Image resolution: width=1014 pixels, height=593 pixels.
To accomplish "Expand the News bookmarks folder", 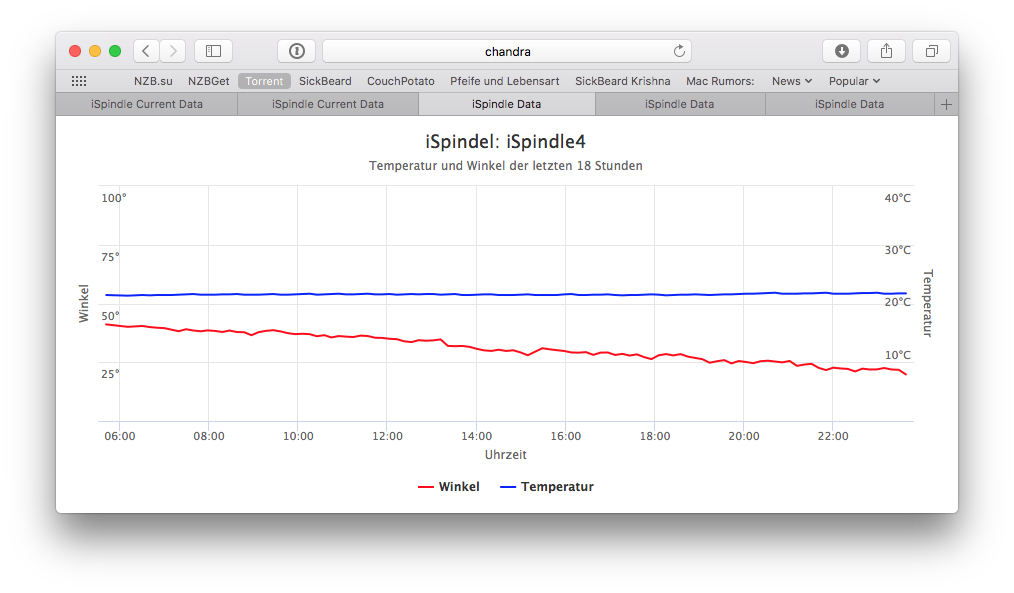I will pyautogui.click(x=791, y=81).
